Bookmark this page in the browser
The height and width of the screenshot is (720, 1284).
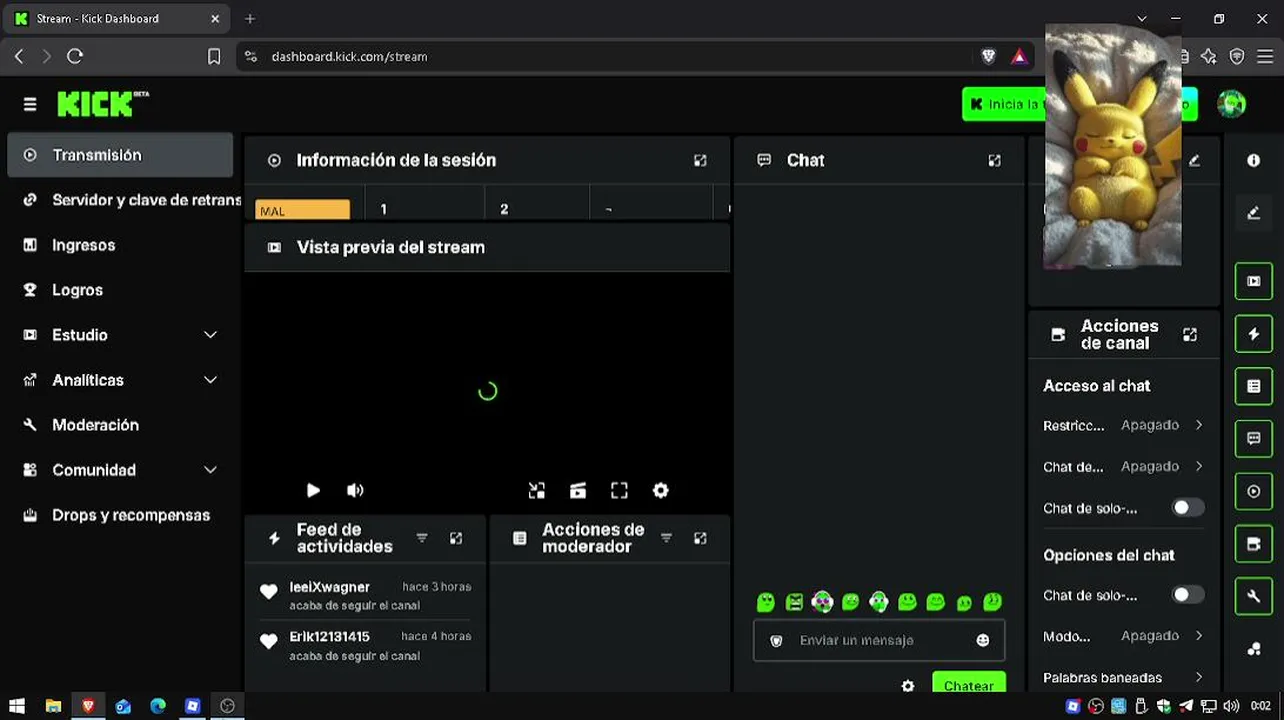214,57
